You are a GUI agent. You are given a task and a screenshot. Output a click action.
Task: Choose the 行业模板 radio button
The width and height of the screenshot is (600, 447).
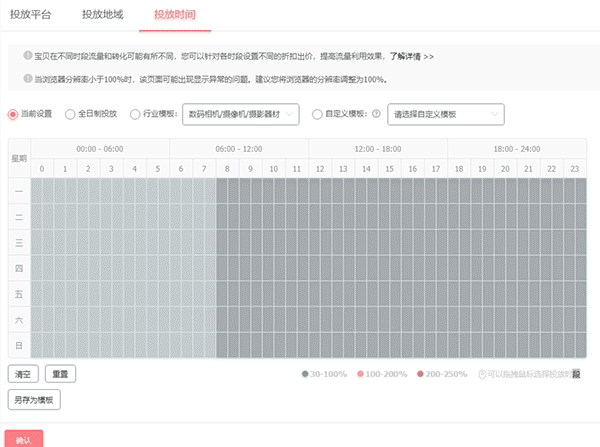[x=136, y=115]
